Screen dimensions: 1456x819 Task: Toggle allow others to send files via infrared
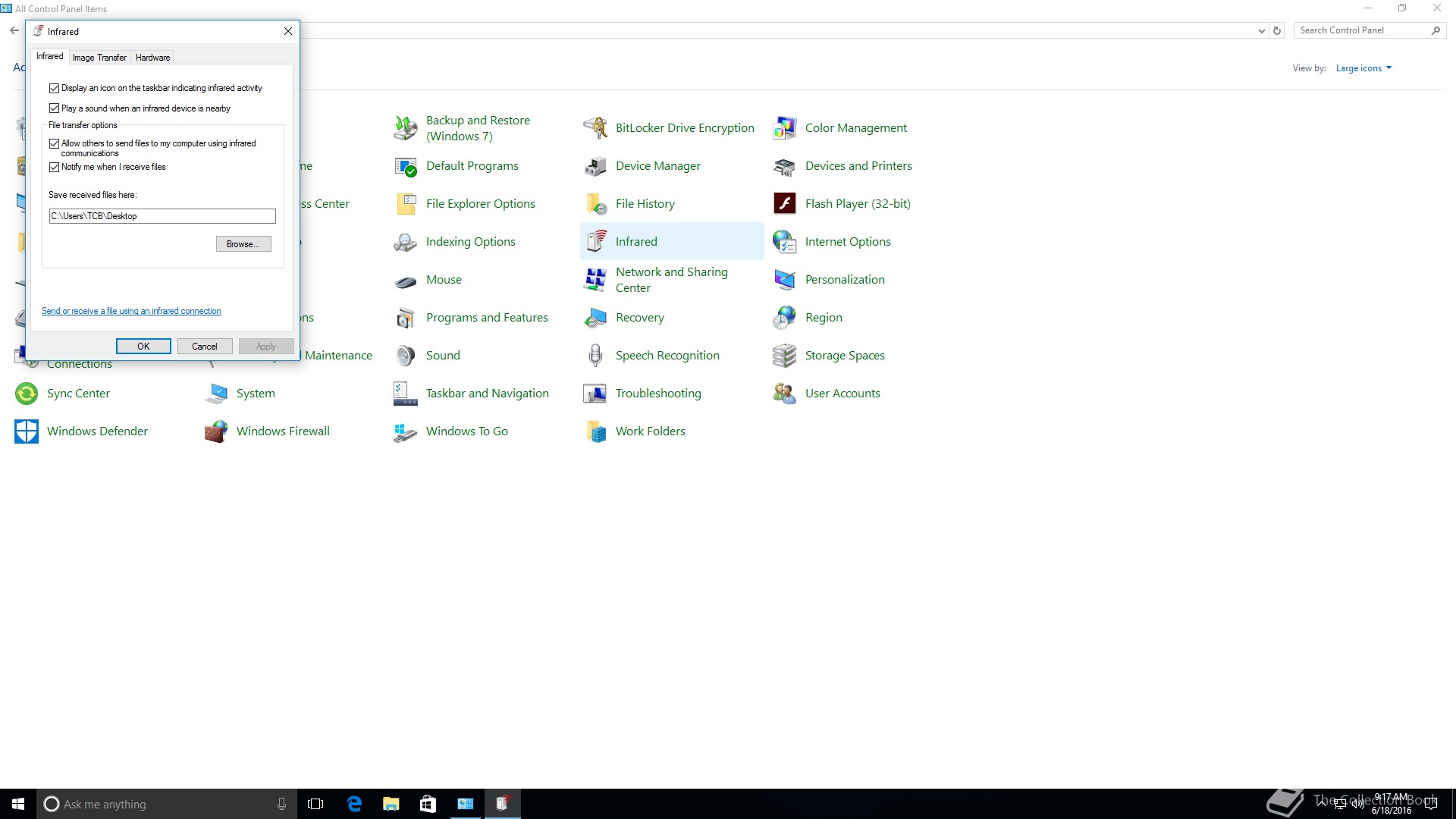pyautogui.click(x=54, y=143)
